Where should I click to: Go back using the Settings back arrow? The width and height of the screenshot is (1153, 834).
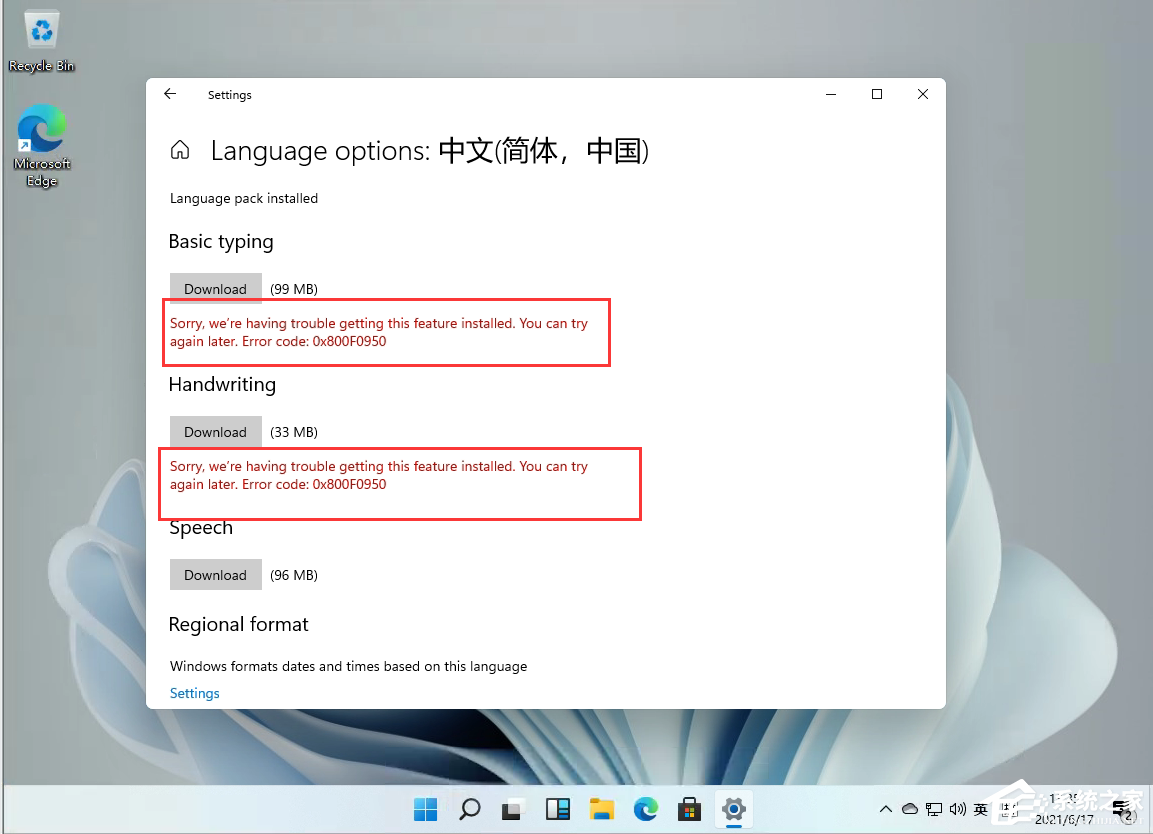pos(169,93)
